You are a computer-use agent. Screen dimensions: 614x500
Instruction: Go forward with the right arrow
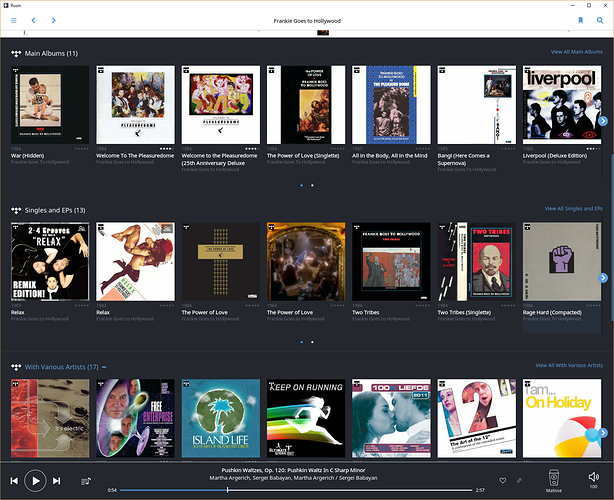coord(54,20)
